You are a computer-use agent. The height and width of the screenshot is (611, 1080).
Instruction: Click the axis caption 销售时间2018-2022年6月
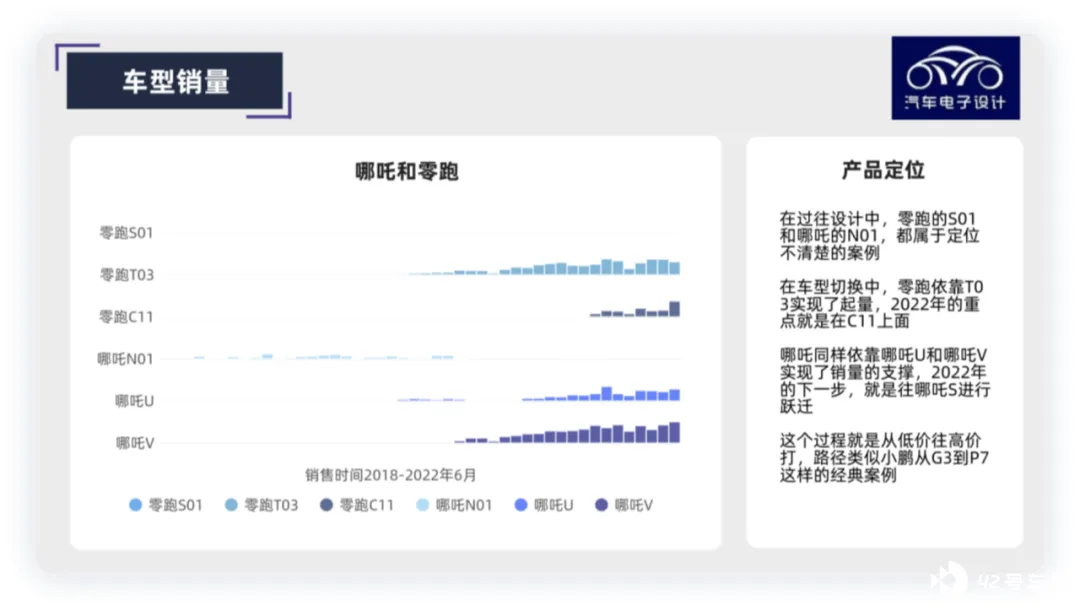coord(391,475)
